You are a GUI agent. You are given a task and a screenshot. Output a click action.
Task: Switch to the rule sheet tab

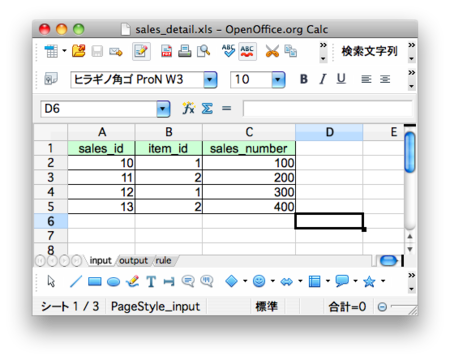(163, 260)
